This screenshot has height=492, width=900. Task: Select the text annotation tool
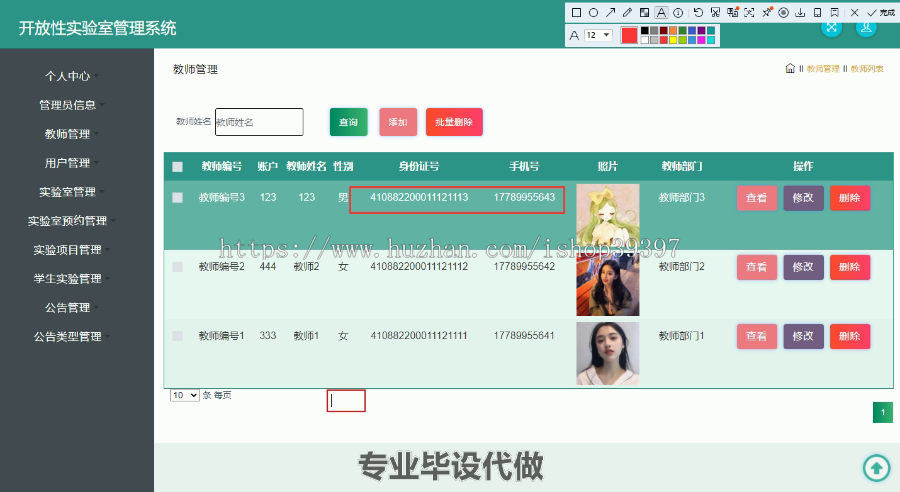(661, 12)
